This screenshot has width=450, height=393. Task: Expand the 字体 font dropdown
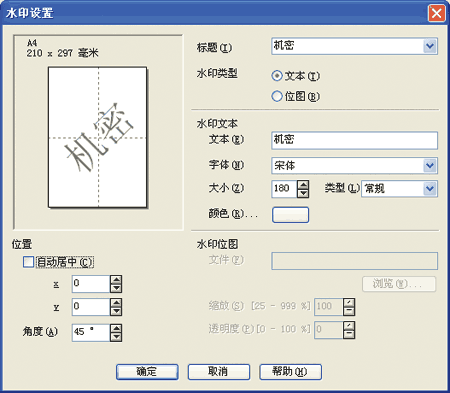430,165
